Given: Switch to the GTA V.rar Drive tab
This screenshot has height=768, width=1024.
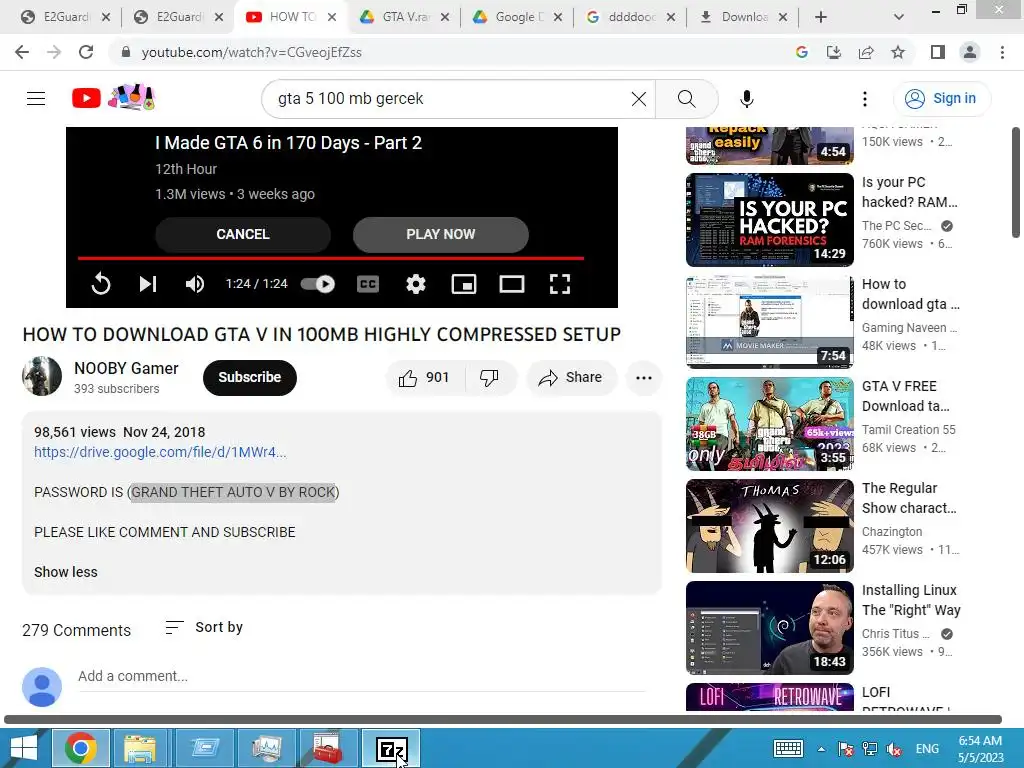Looking at the screenshot, I should click(405, 17).
